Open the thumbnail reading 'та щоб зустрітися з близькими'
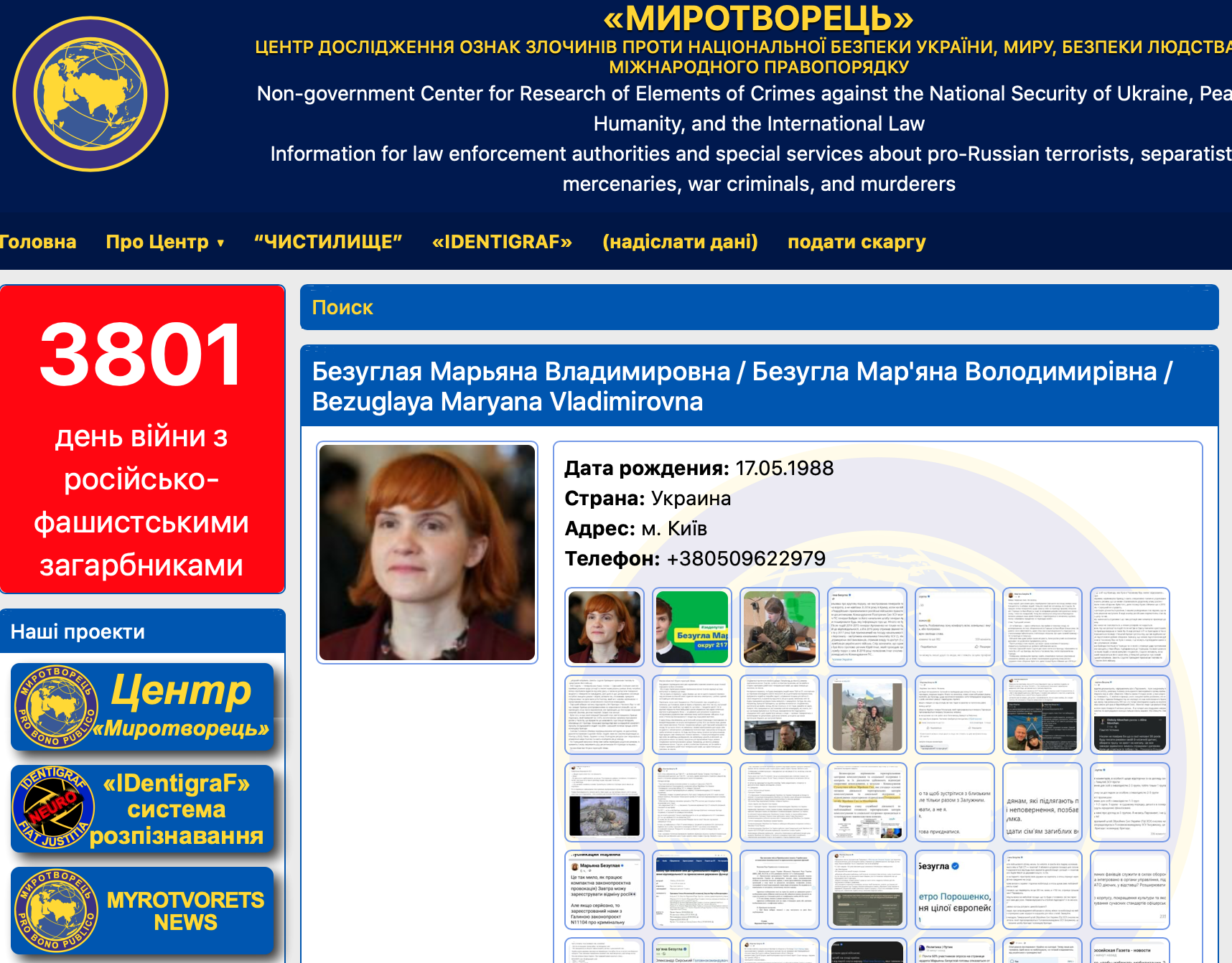 coord(955,802)
